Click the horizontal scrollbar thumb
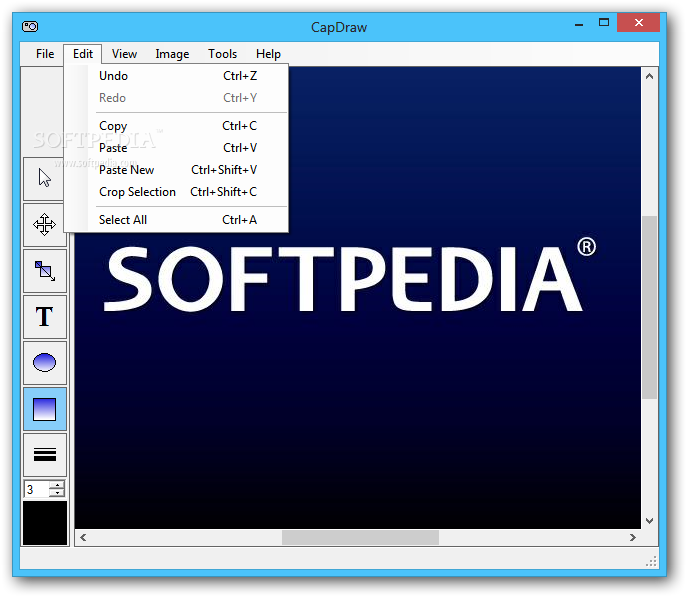 (x=360, y=537)
